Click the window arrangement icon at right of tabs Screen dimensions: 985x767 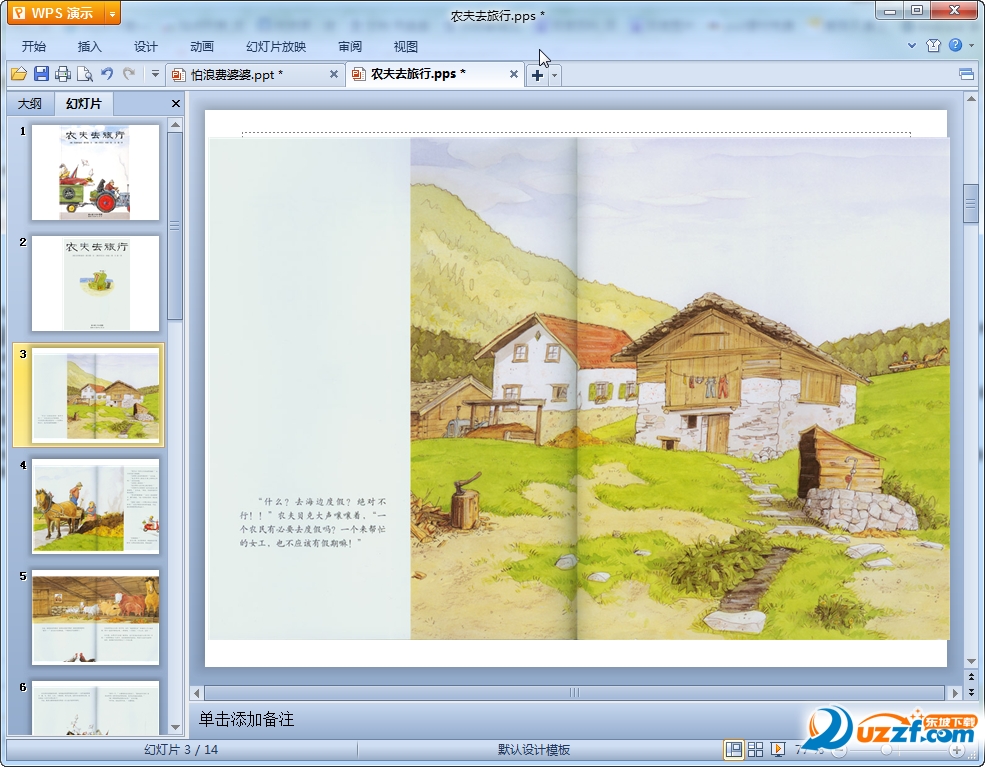967,75
